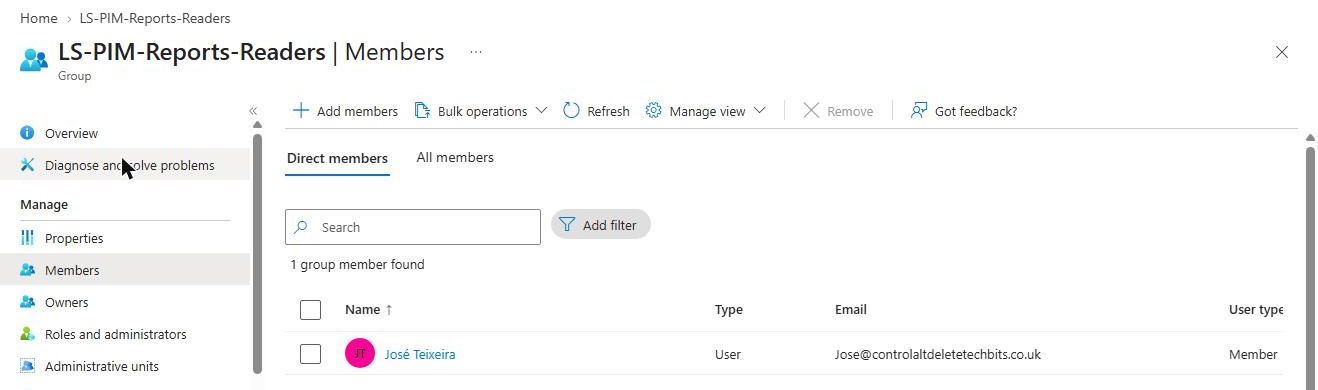Click the LS-PIM-Reports-Readers breadcrumb
The height and width of the screenshot is (390, 1318).
[155, 18]
